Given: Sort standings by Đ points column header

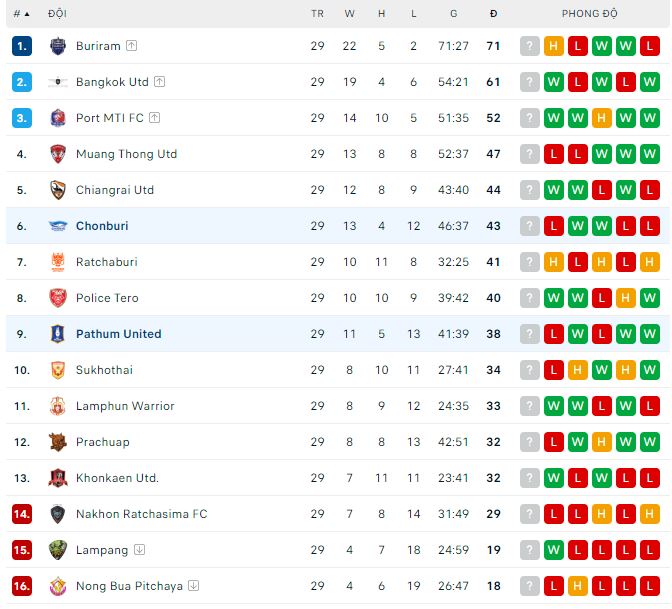Looking at the screenshot, I should click(493, 14).
